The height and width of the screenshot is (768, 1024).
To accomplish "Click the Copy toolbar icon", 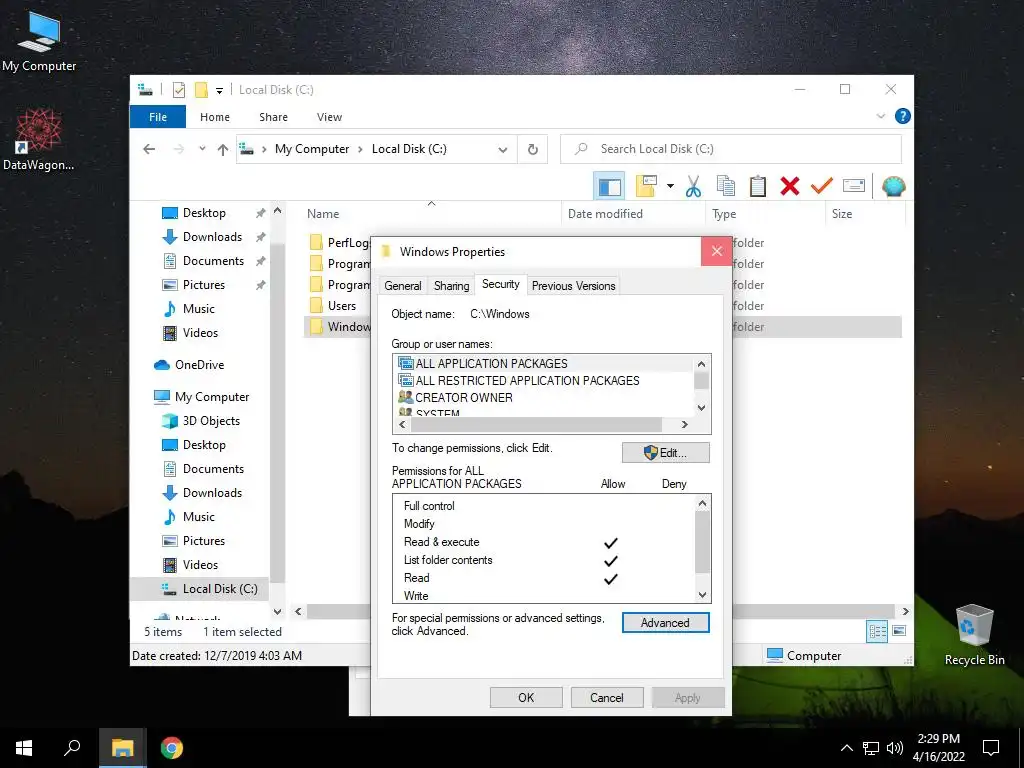I will tap(726, 187).
